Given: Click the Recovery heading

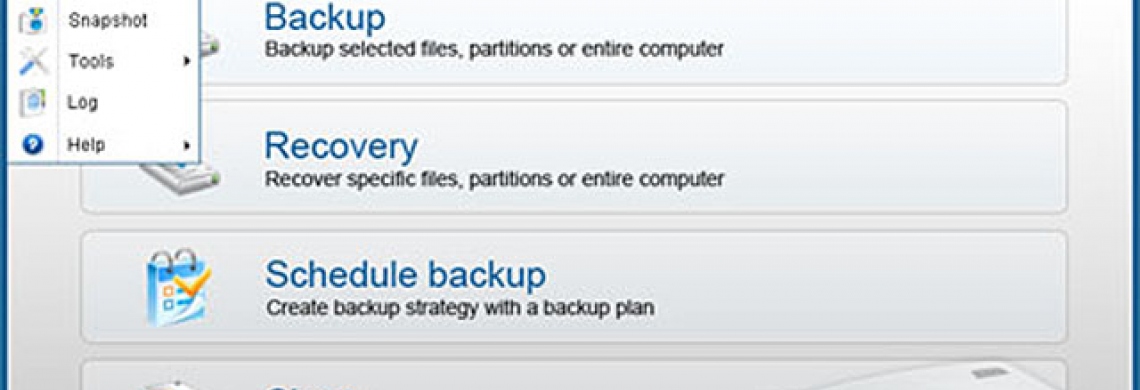Looking at the screenshot, I should click(341, 146).
